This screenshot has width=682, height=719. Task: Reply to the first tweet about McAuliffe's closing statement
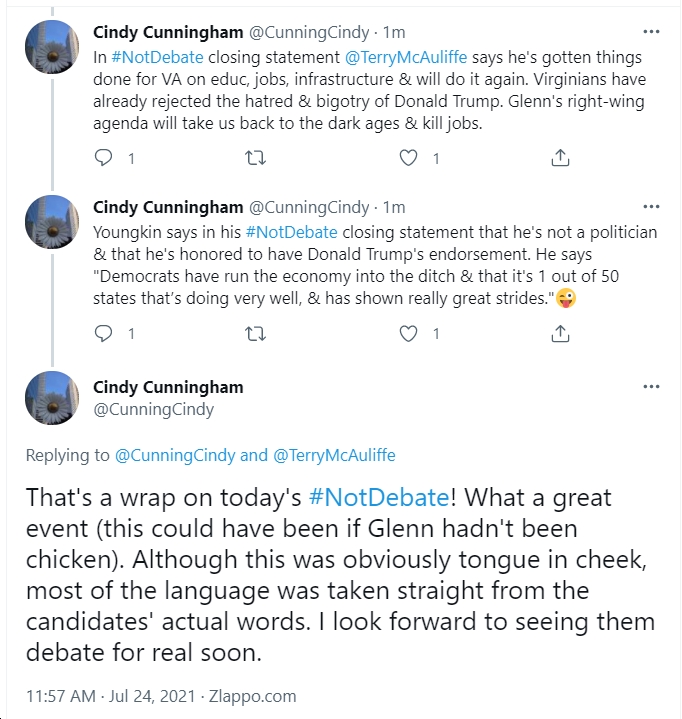(x=103, y=158)
